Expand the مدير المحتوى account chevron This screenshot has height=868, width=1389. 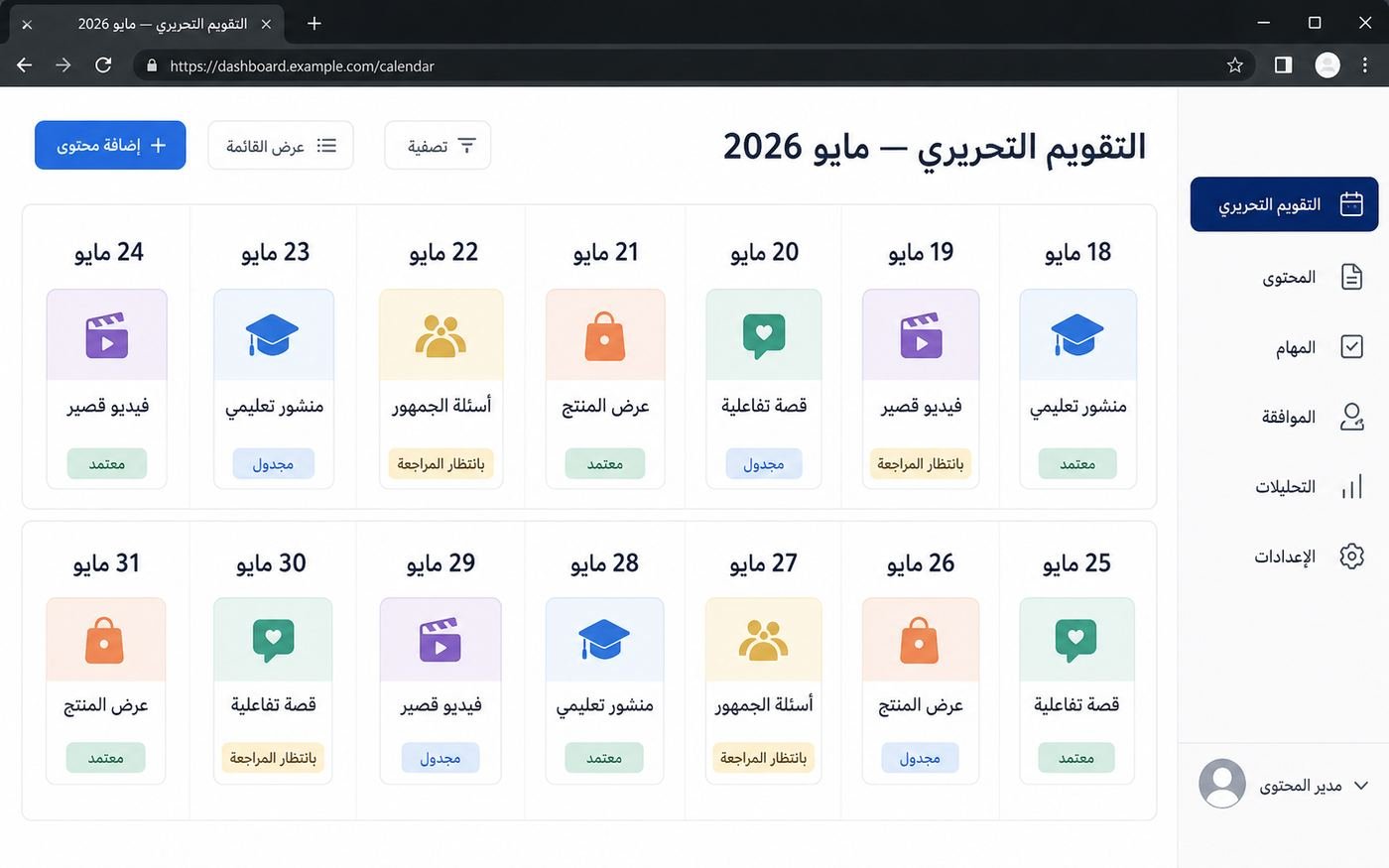[1361, 786]
